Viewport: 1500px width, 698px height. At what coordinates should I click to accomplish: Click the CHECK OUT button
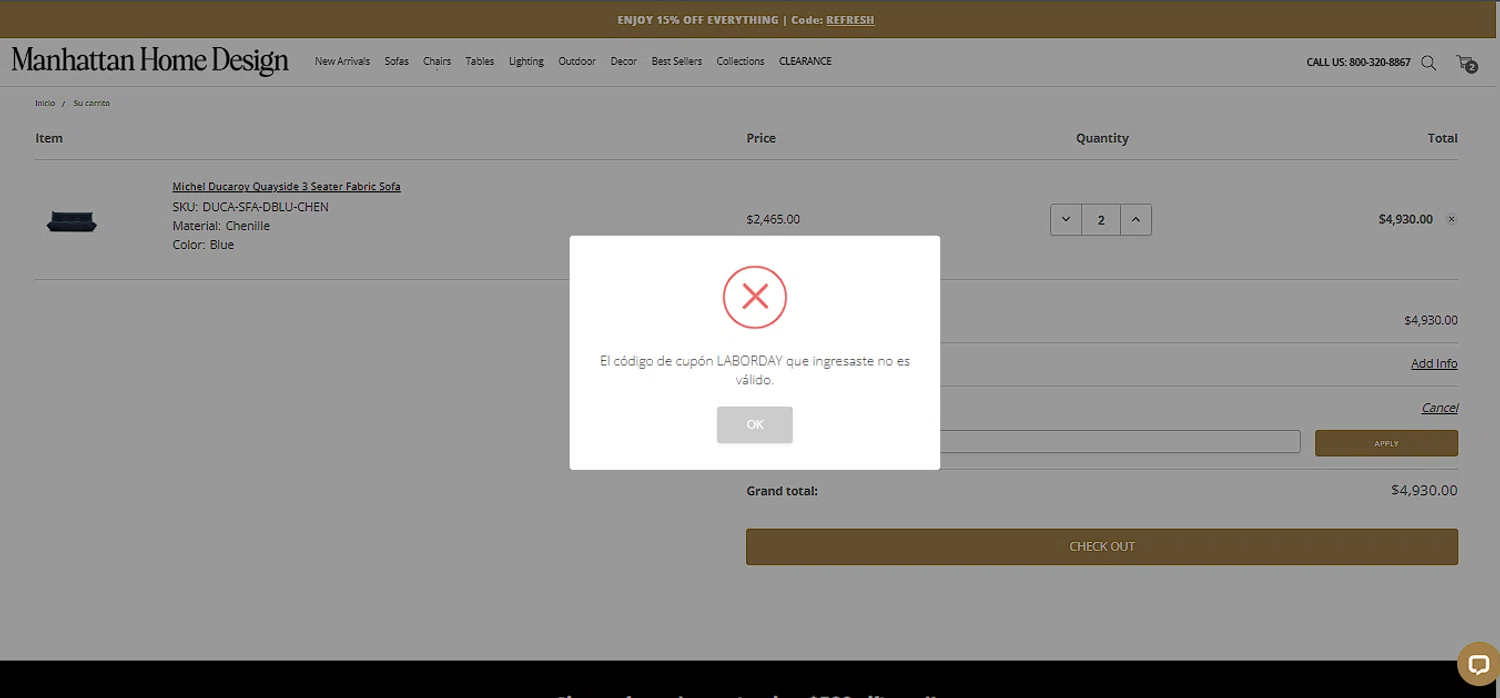click(x=1102, y=547)
